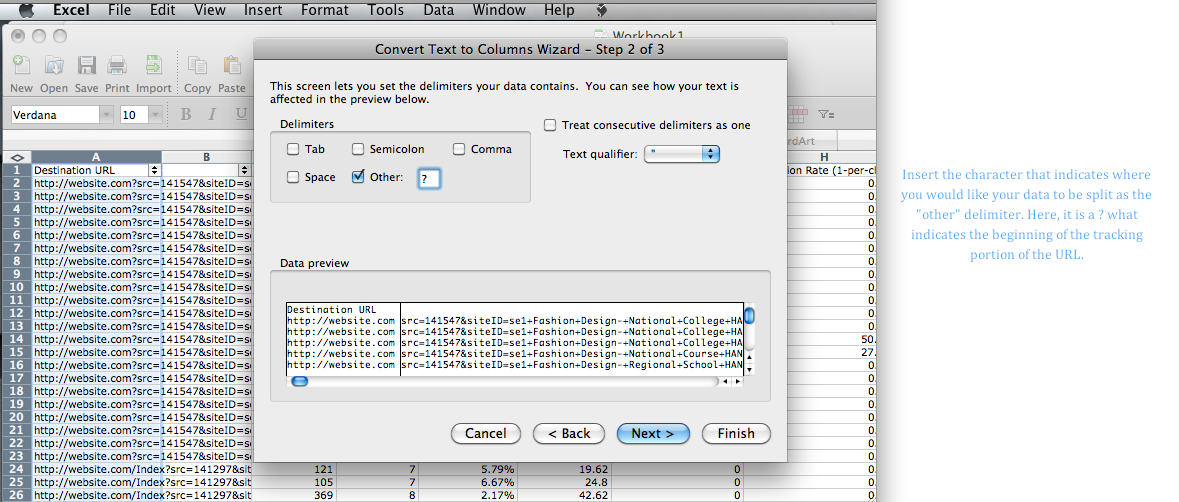
Task: Click the Finish button
Action: pos(736,433)
